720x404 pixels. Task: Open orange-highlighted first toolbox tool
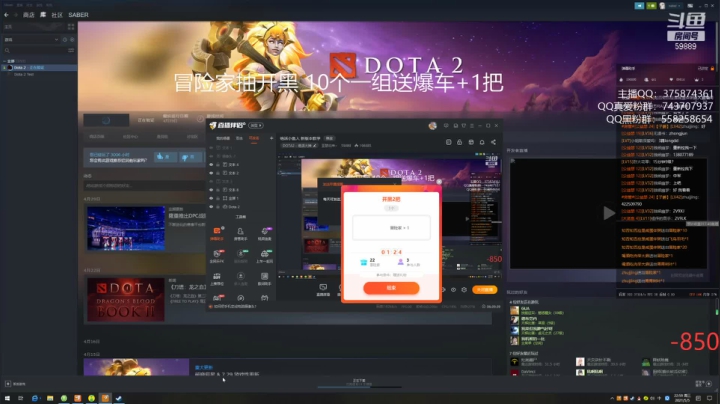click(217, 234)
